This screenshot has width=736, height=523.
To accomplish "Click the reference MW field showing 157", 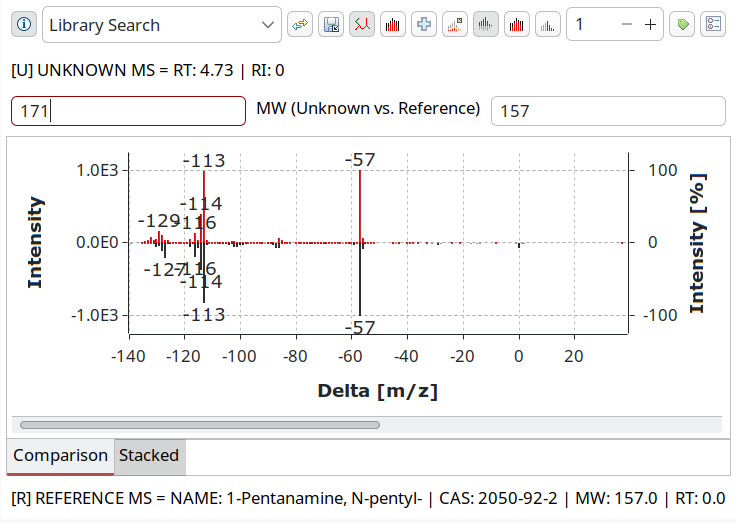I will pyautogui.click(x=608, y=111).
